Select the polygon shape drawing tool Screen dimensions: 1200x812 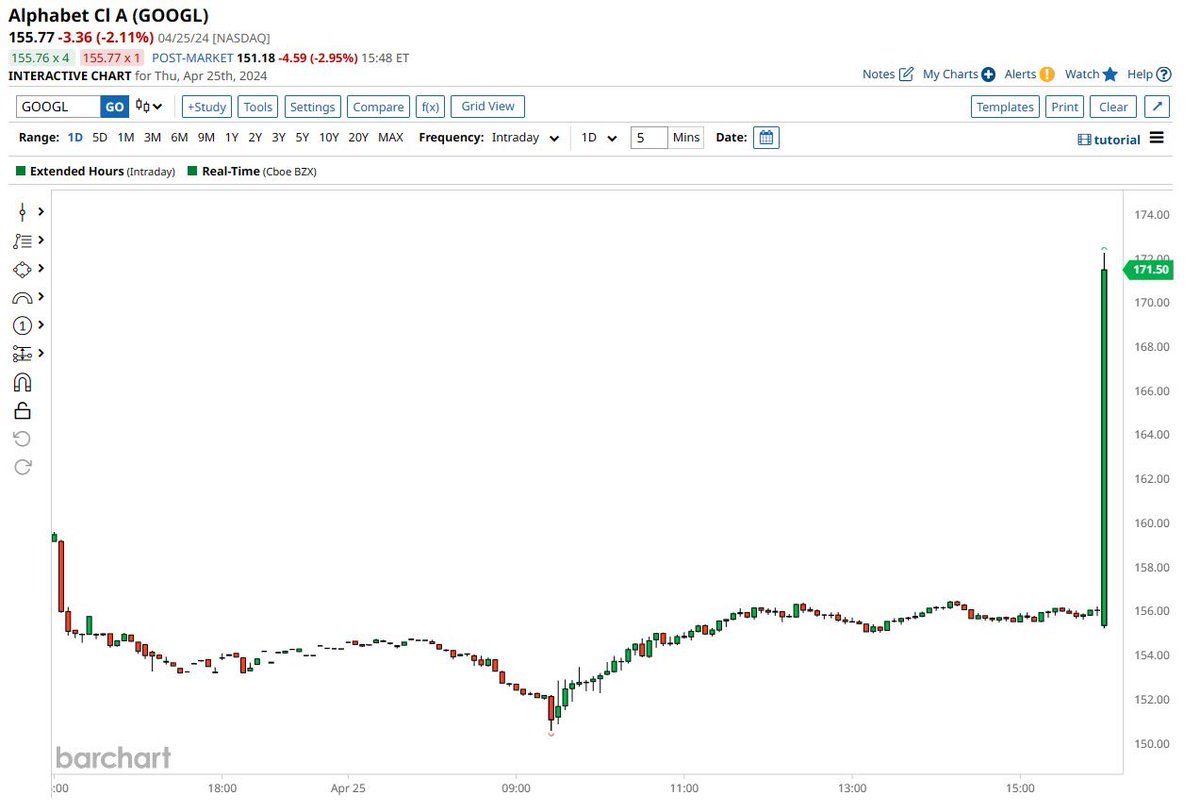coord(22,269)
